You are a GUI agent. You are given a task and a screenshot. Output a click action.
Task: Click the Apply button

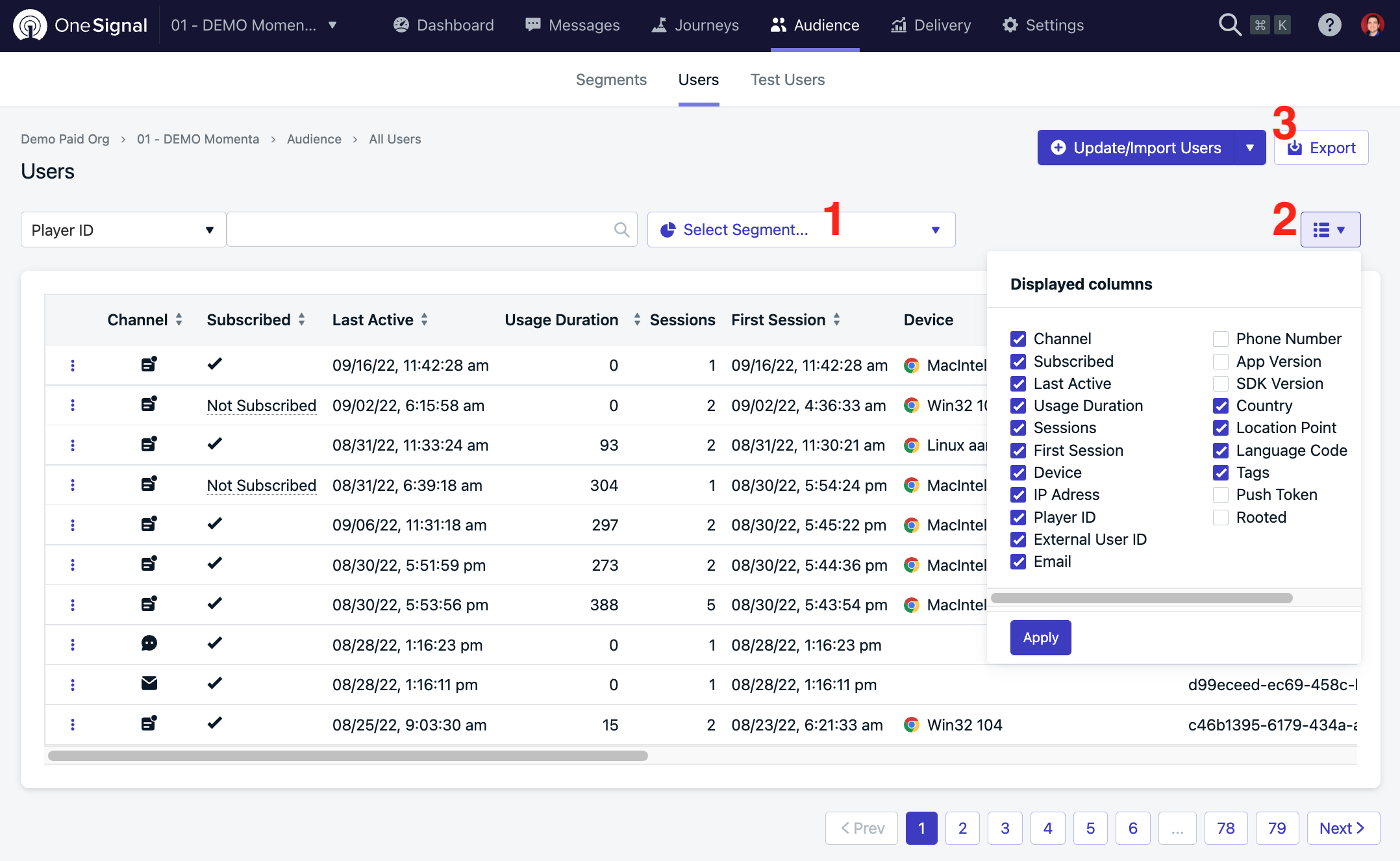[1040, 638]
